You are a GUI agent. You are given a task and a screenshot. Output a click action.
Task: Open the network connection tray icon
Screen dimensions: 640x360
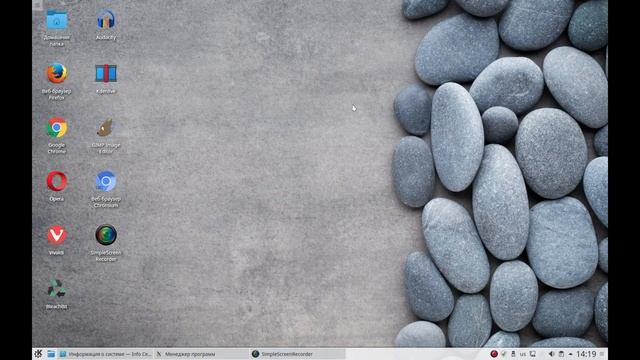point(533,354)
